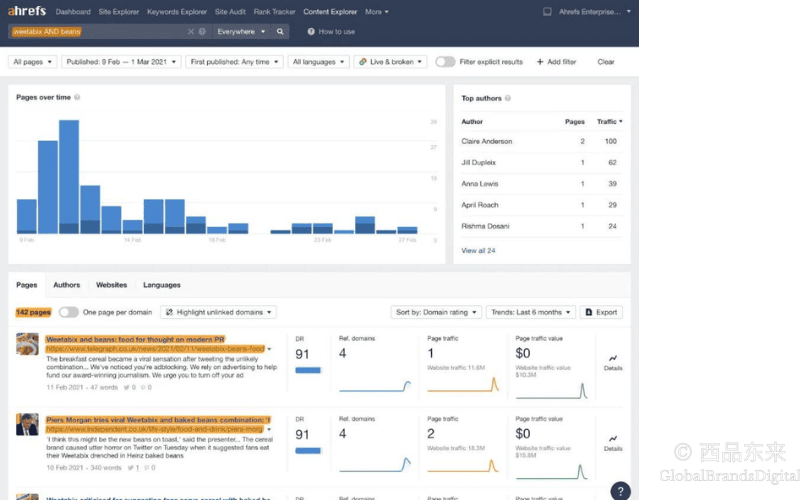800x500 pixels.
Task: Open Content Explorer
Action: [x=330, y=12]
